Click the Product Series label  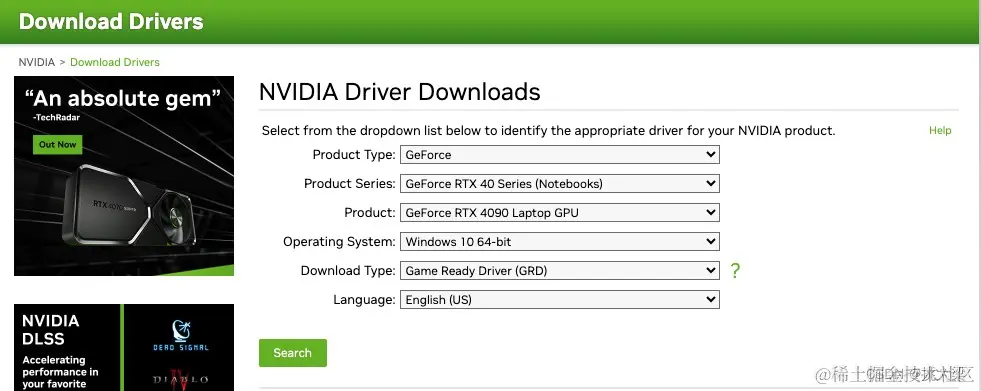point(350,184)
